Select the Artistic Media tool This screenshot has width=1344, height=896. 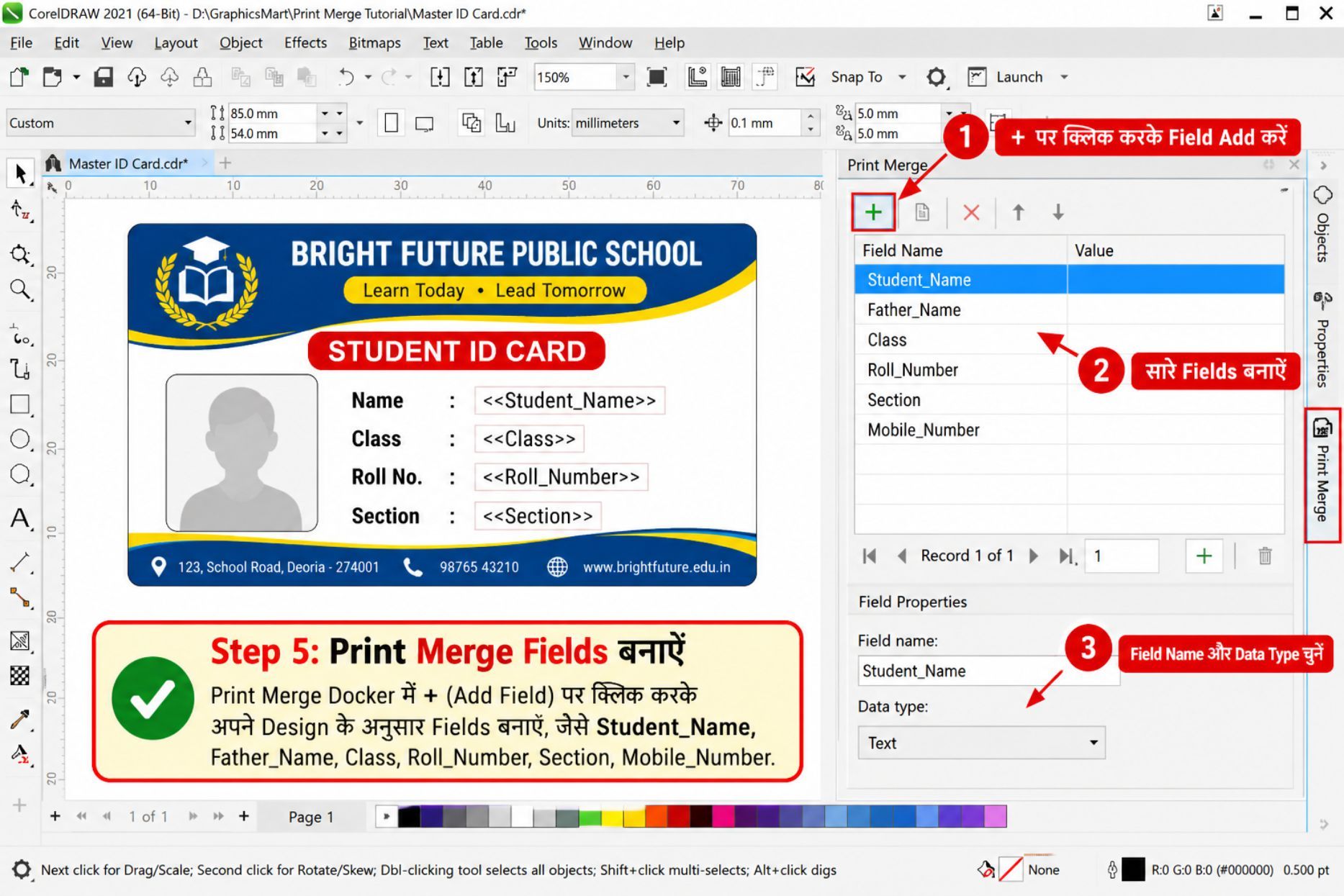point(20,369)
